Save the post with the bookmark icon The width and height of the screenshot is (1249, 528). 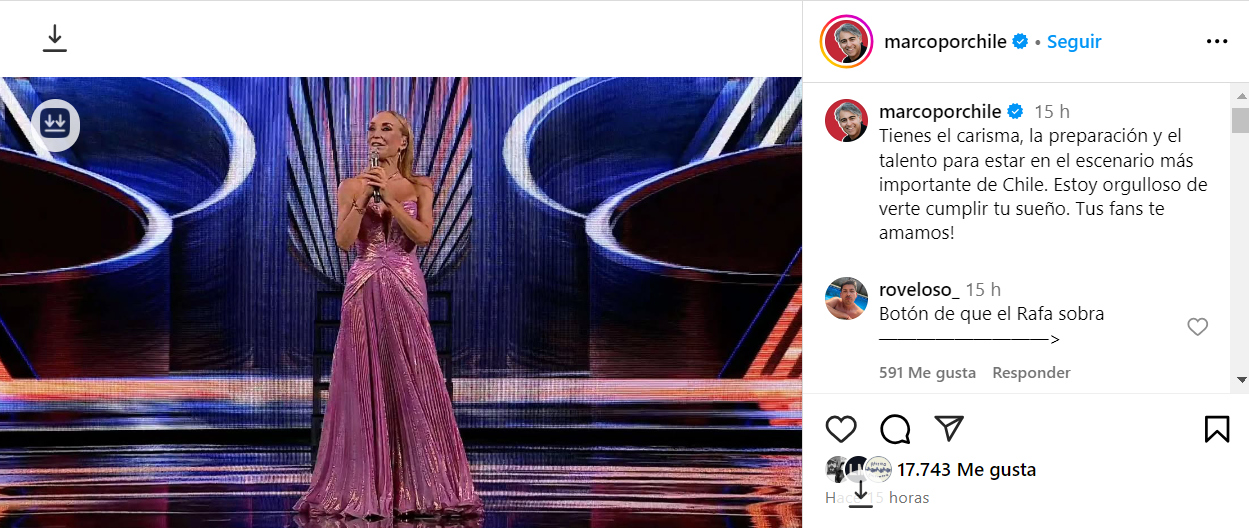click(x=1216, y=429)
